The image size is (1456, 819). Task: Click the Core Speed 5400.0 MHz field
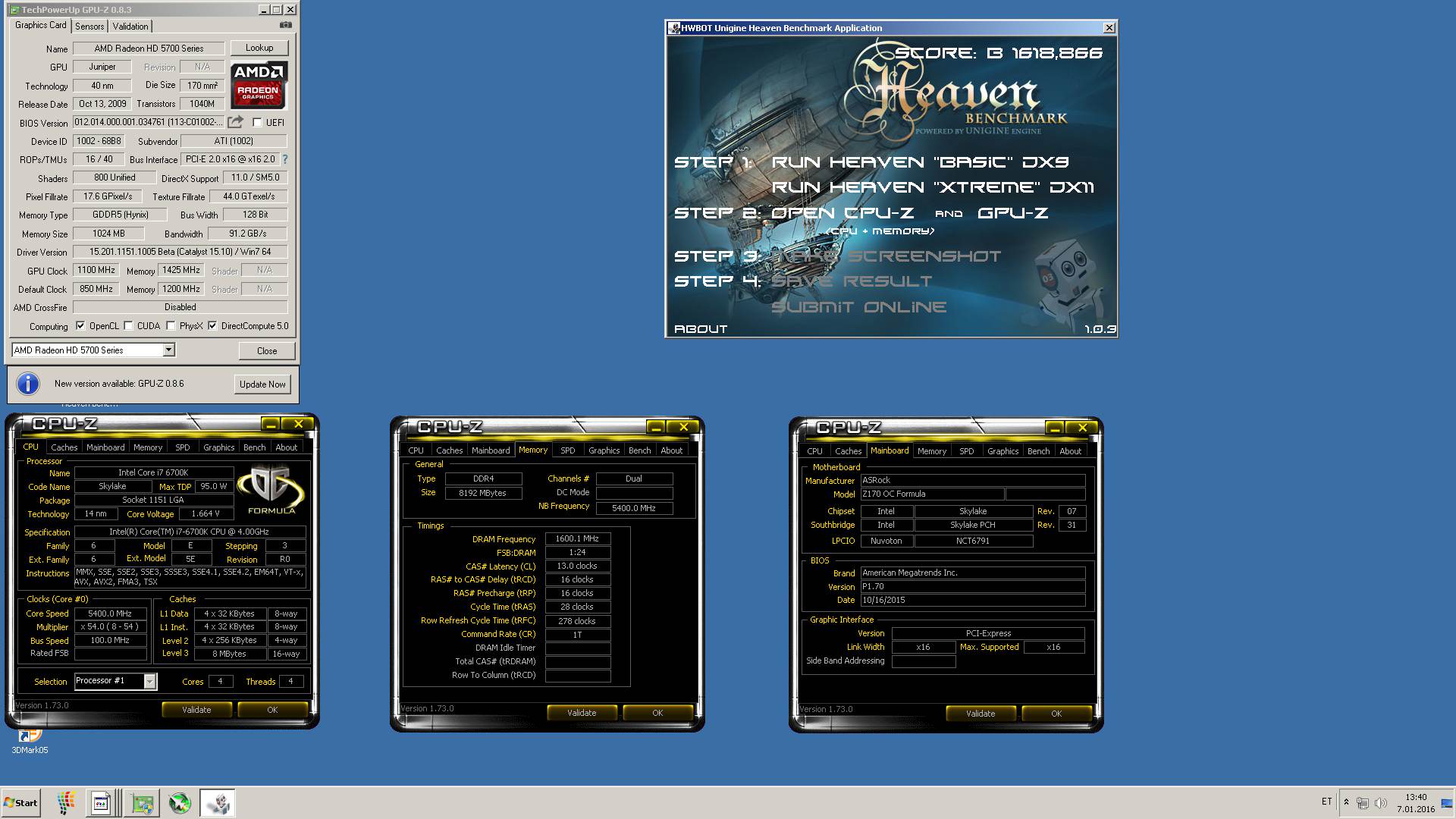pyautogui.click(x=110, y=613)
